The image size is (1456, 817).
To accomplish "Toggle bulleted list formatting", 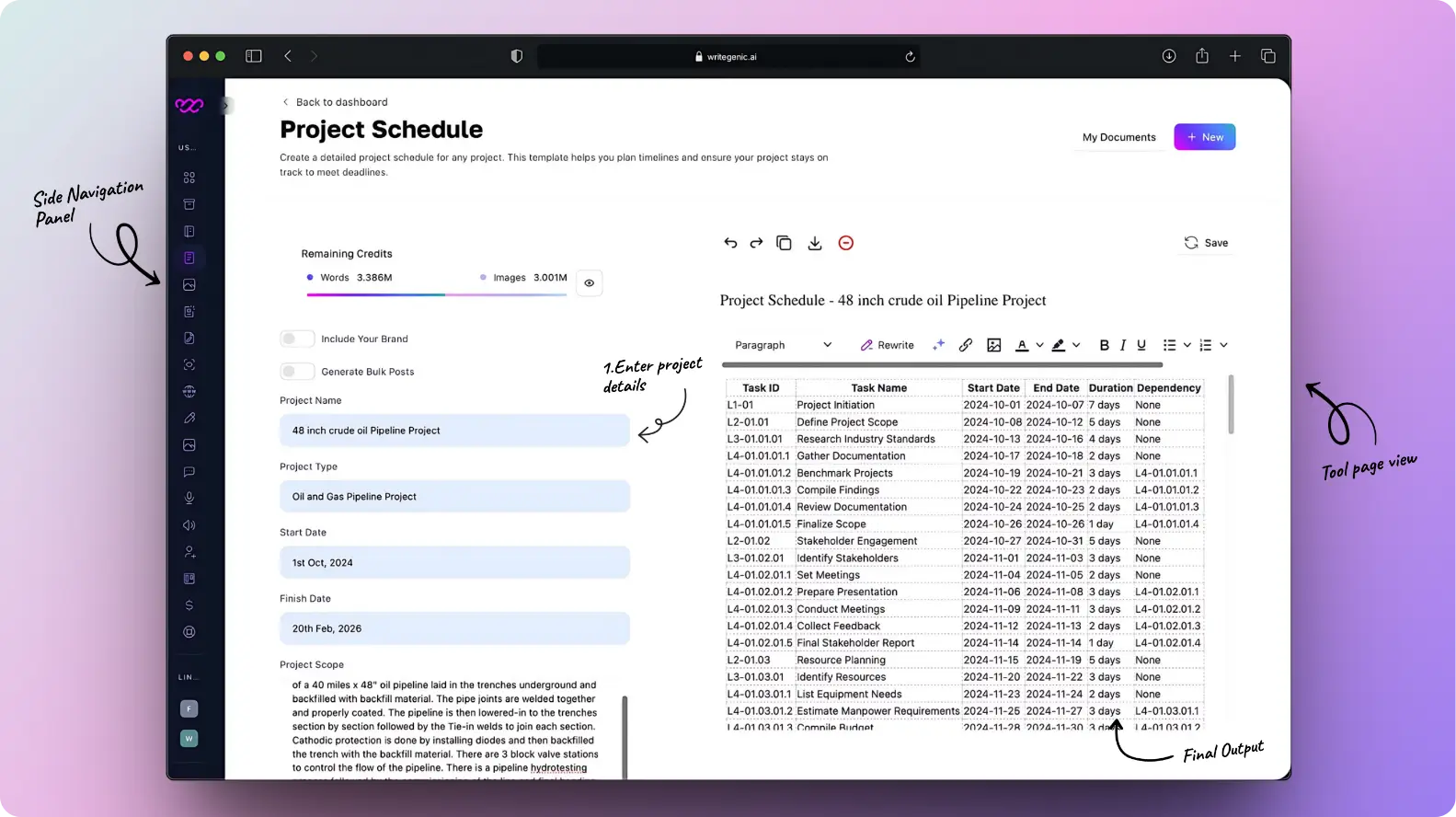I will [1169, 345].
